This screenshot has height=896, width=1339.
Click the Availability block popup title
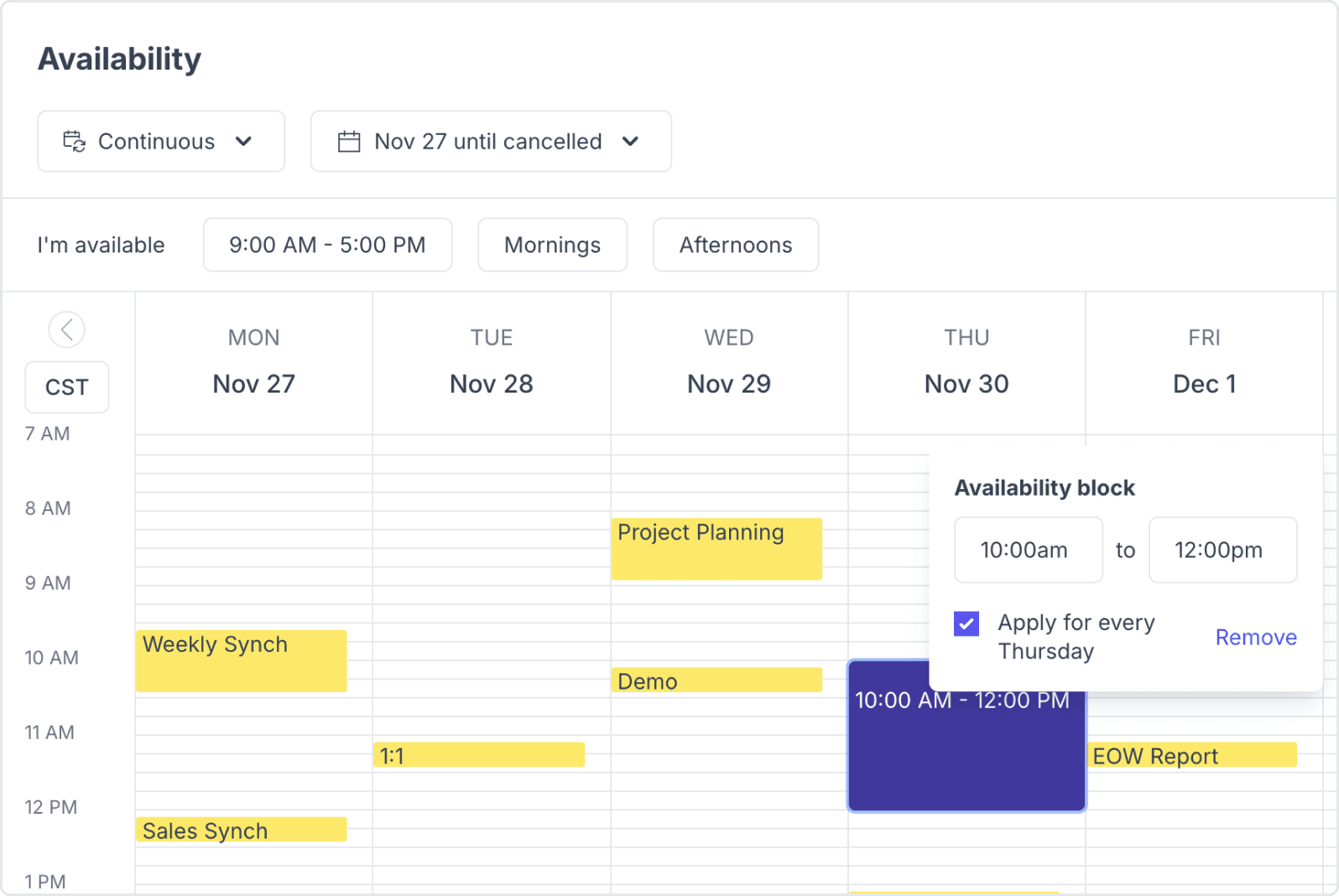[1045, 488]
